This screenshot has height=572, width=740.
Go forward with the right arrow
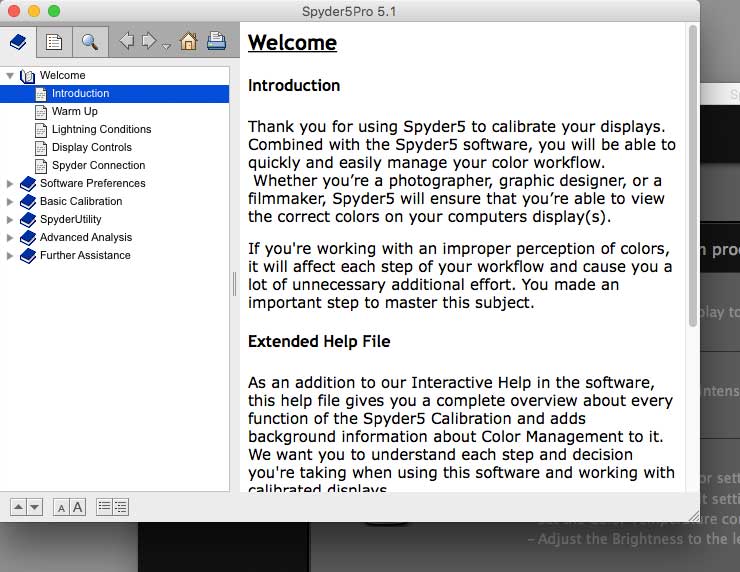click(149, 41)
